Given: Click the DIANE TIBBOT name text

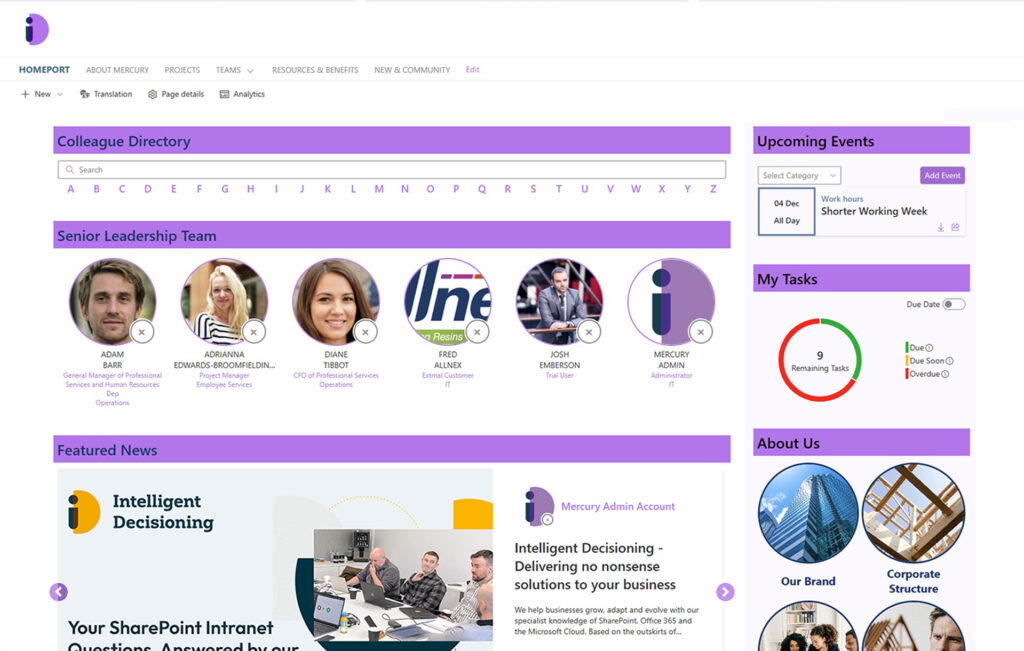Looking at the screenshot, I should 336,360.
